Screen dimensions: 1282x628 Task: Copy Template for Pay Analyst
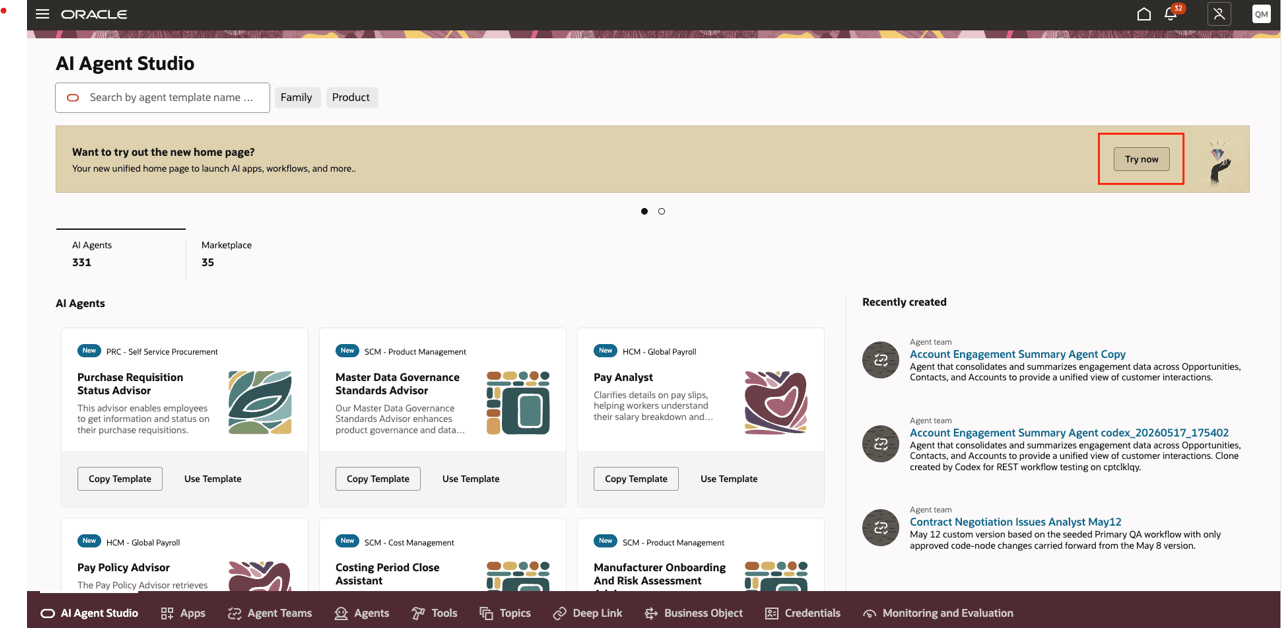click(636, 479)
